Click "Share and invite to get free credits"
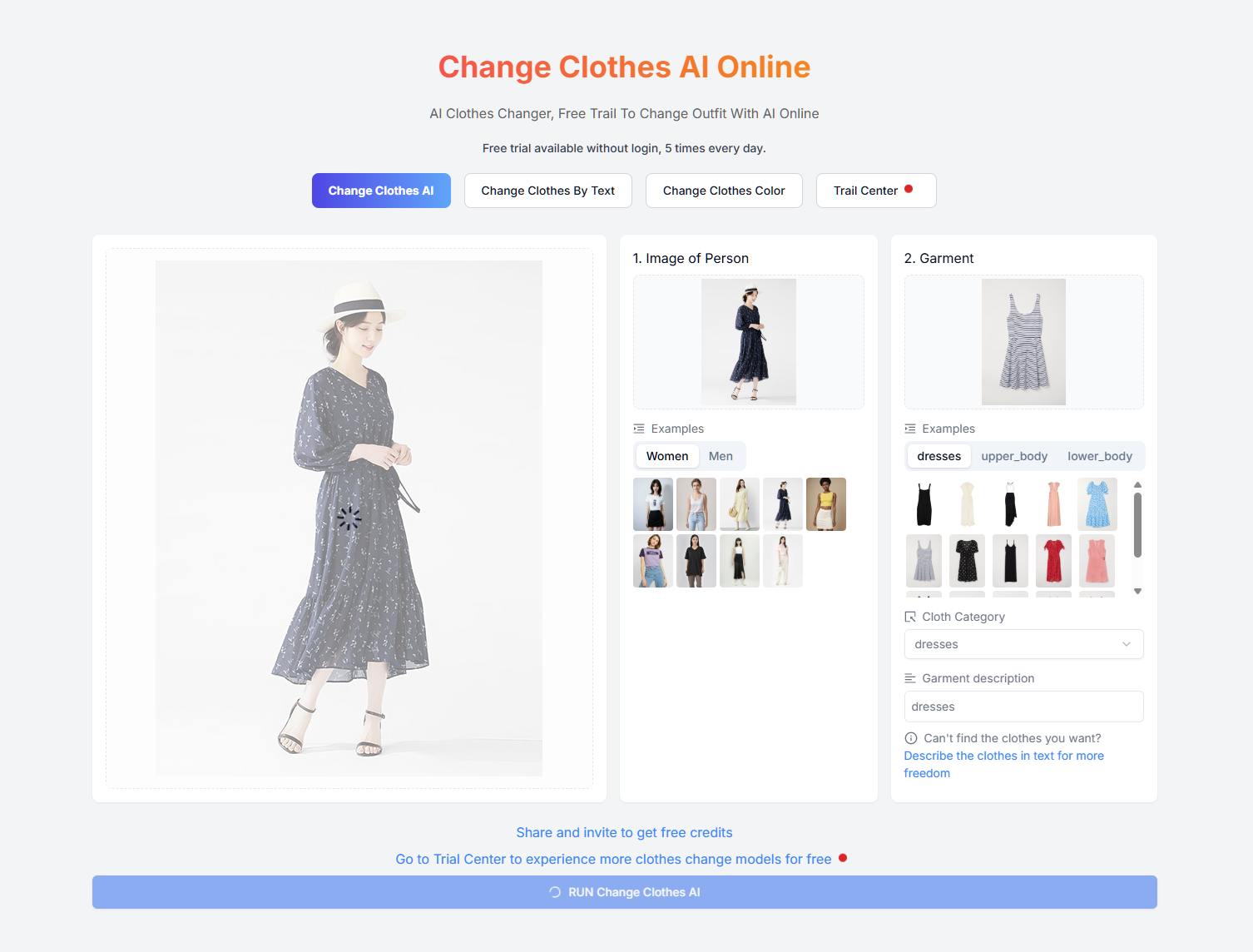This screenshot has width=1253, height=952. (624, 832)
